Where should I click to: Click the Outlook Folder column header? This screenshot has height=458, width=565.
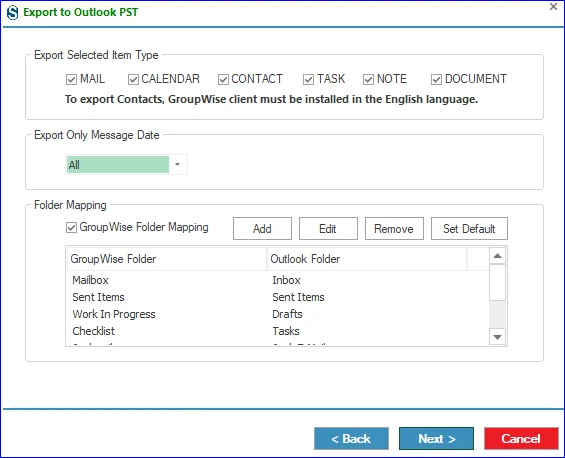(367, 259)
